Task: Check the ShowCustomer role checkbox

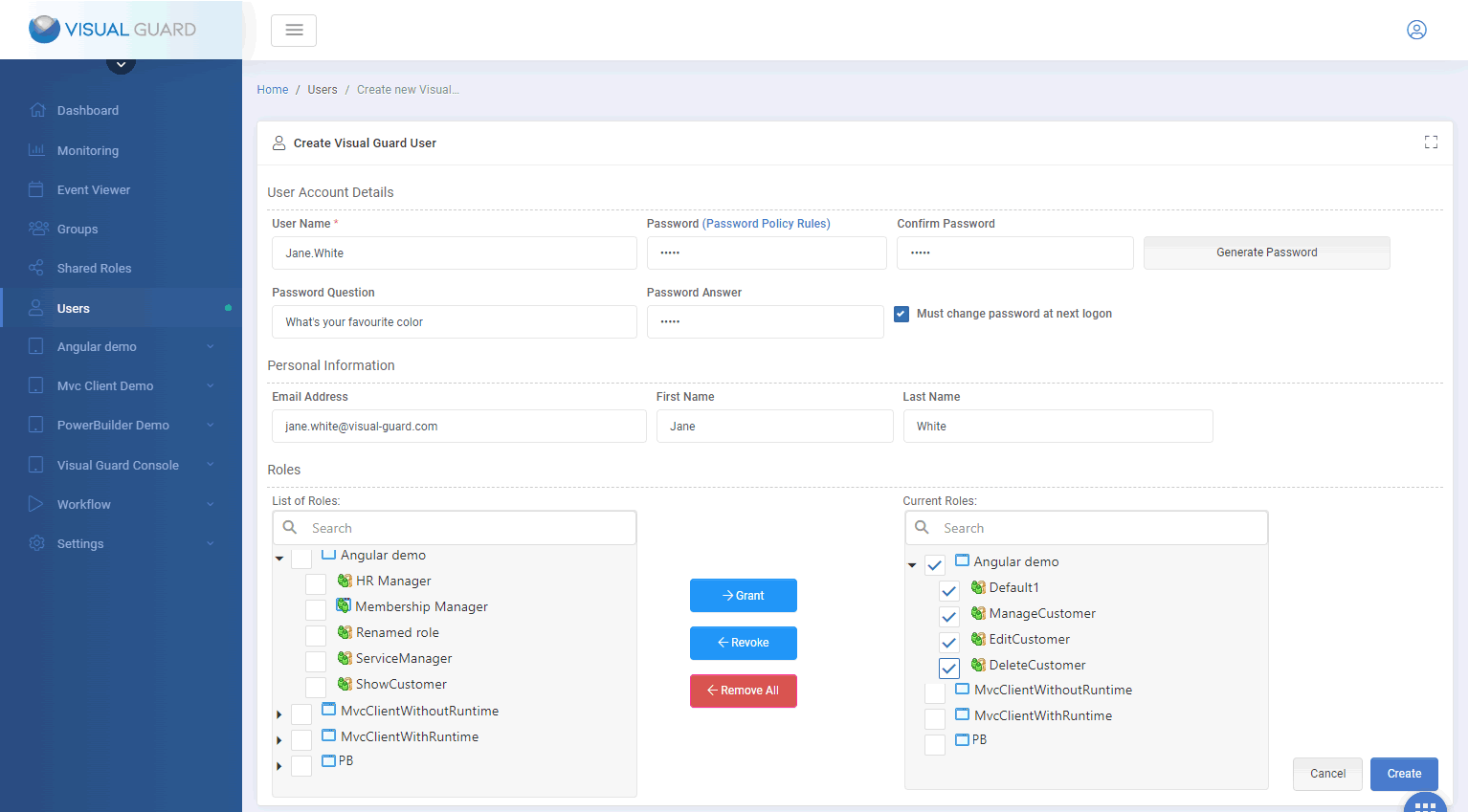Action: tap(316, 686)
